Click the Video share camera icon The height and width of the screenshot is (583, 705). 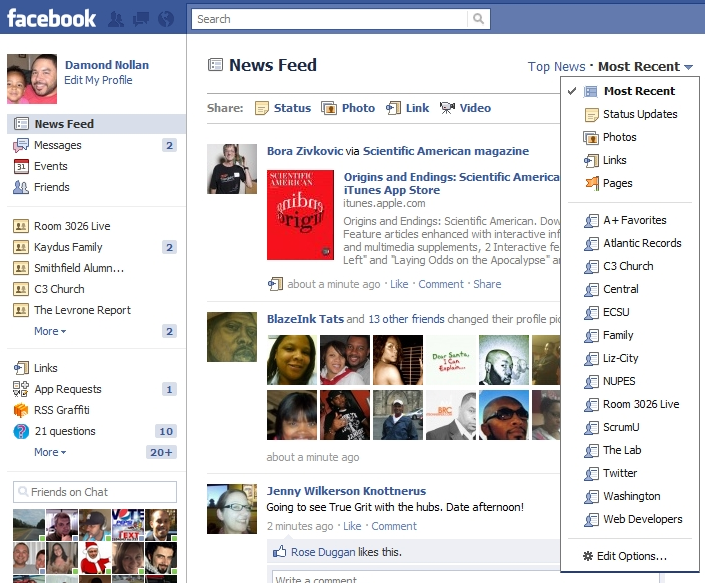pyautogui.click(x=447, y=108)
